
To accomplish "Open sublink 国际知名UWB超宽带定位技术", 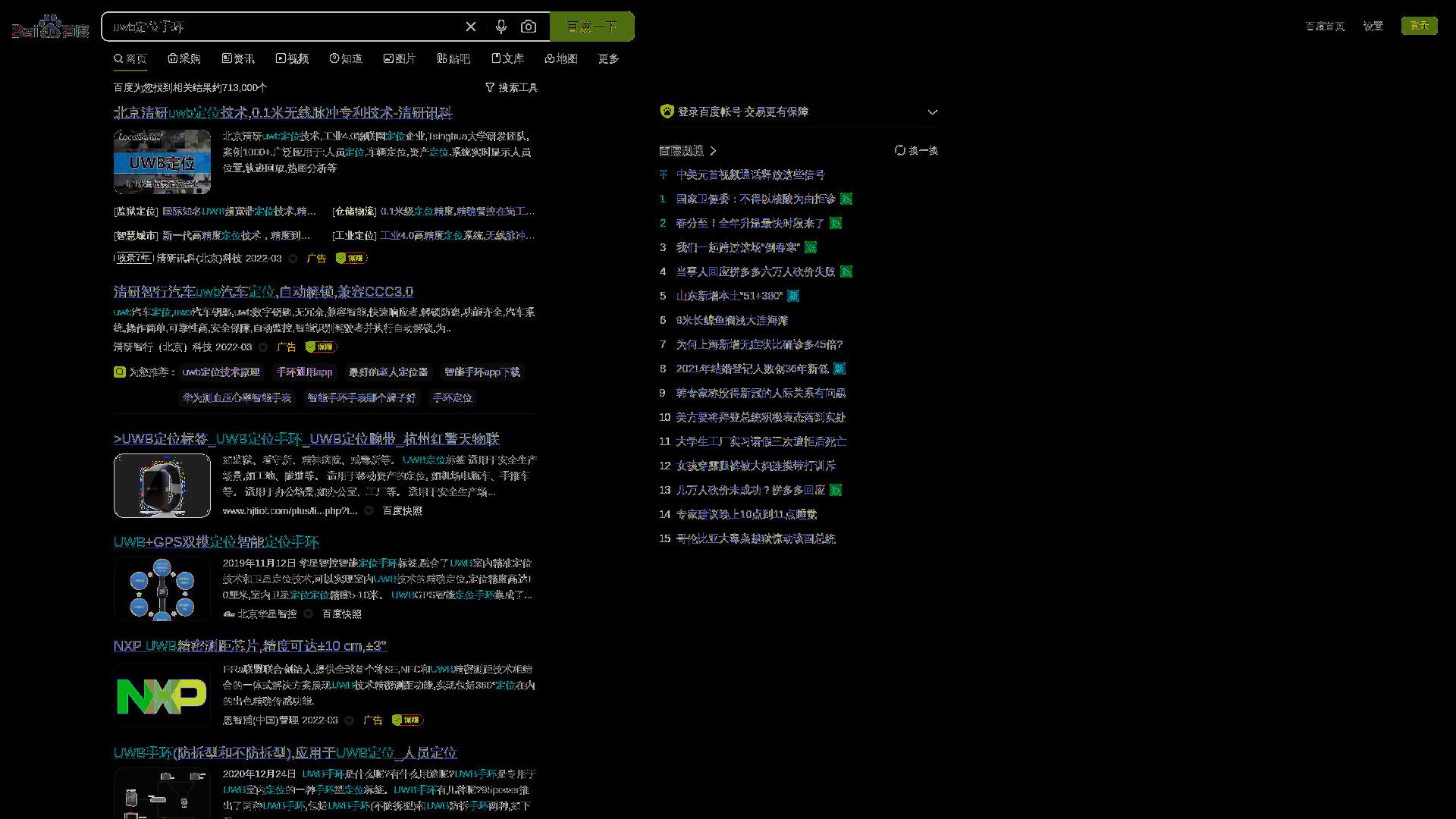I will tap(239, 212).
